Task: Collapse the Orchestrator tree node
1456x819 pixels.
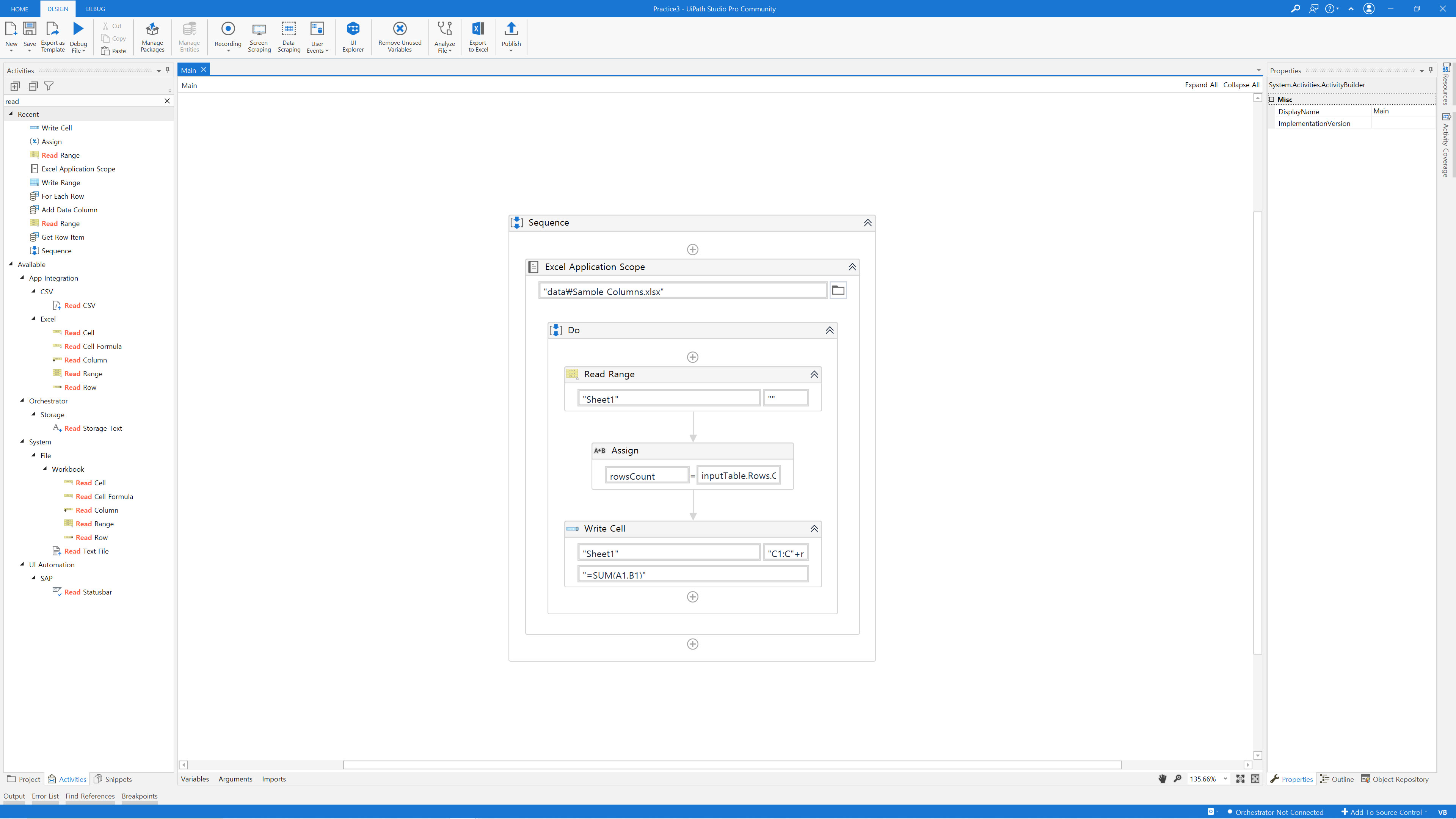Action: click(x=22, y=401)
